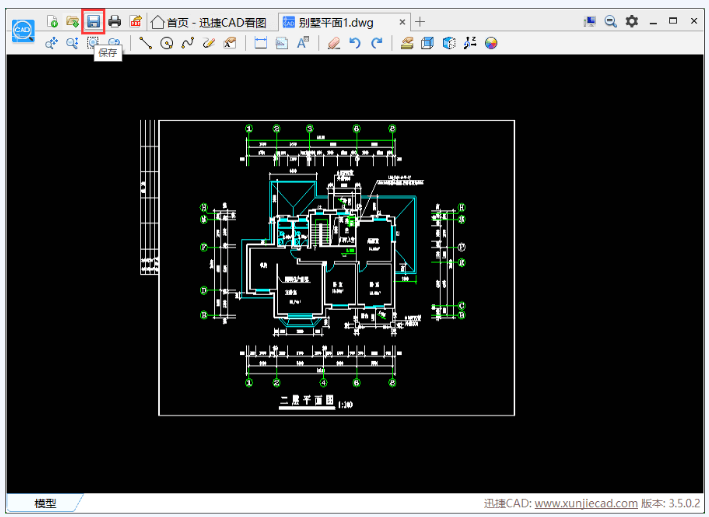Click the Redo arrow

(x=376, y=43)
